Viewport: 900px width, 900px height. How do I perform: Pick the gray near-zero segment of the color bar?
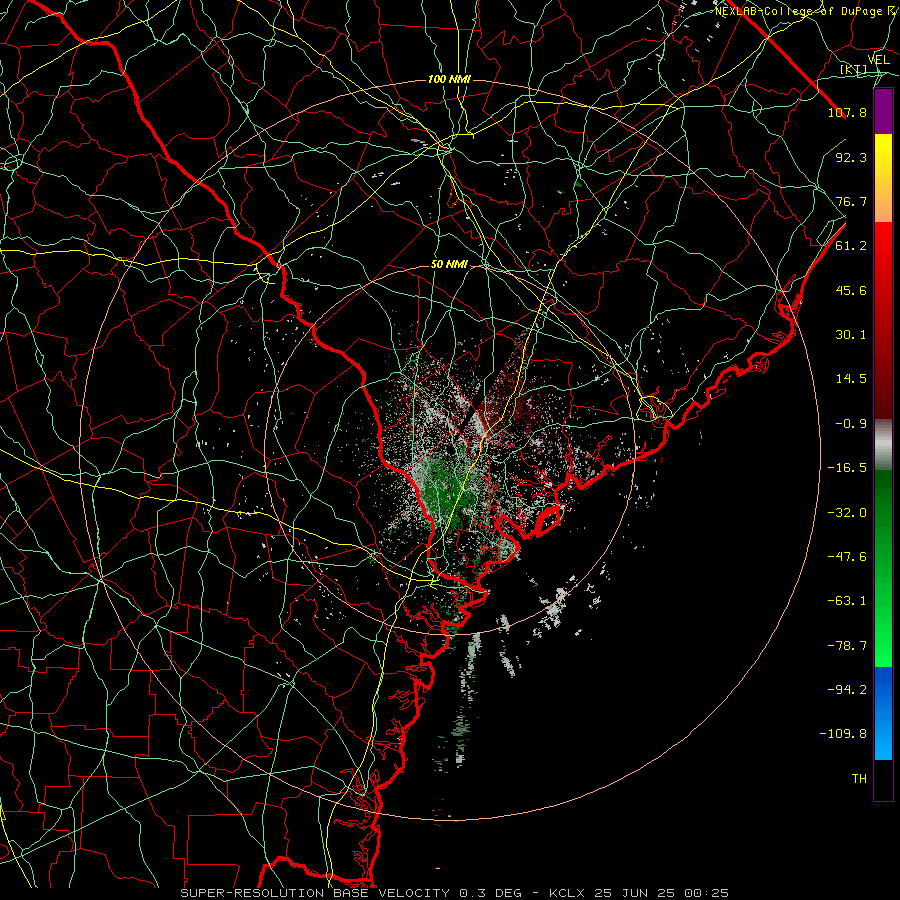point(883,444)
